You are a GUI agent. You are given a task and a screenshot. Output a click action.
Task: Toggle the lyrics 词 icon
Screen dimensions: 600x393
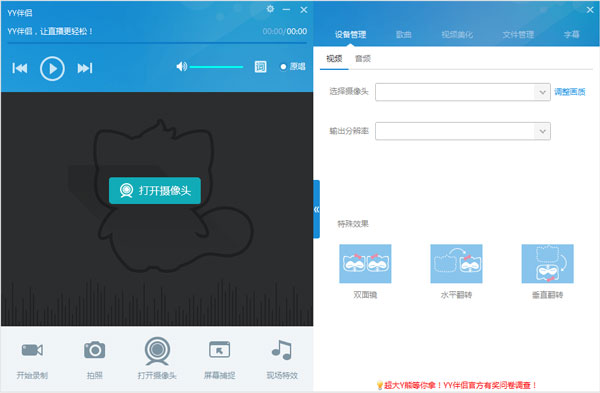point(261,67)
